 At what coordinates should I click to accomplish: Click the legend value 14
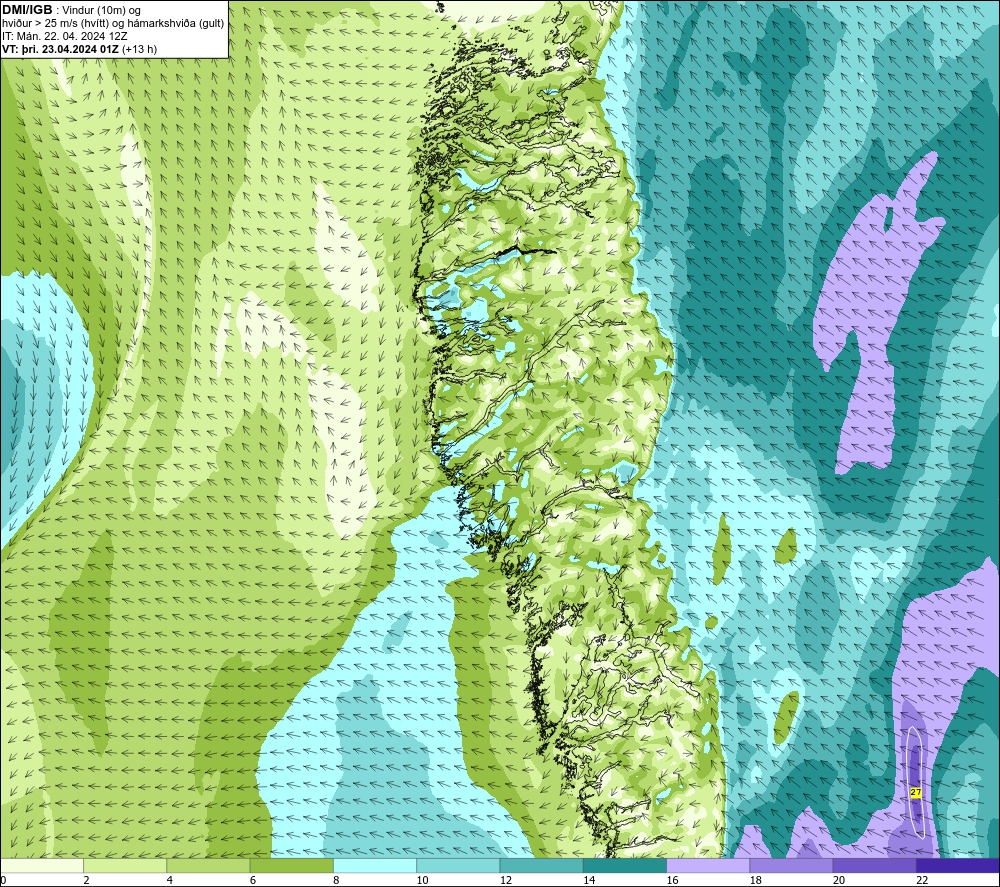[589, 881]
